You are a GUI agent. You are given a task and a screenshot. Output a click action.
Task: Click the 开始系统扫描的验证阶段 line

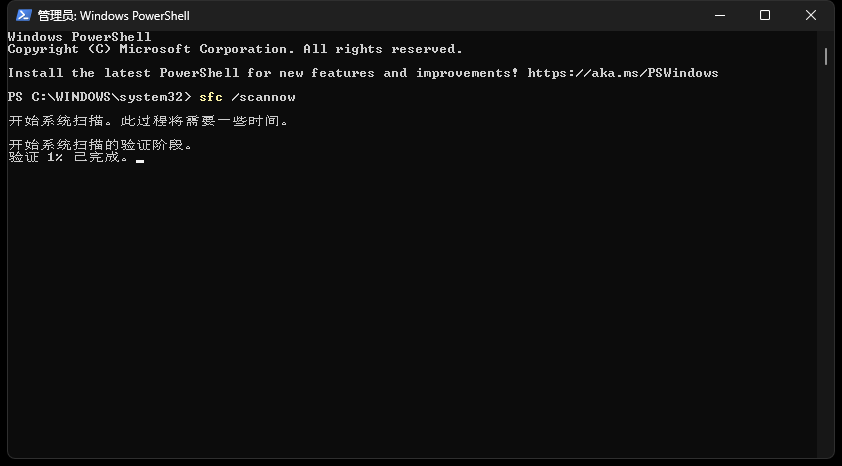[x=99, y=145]
